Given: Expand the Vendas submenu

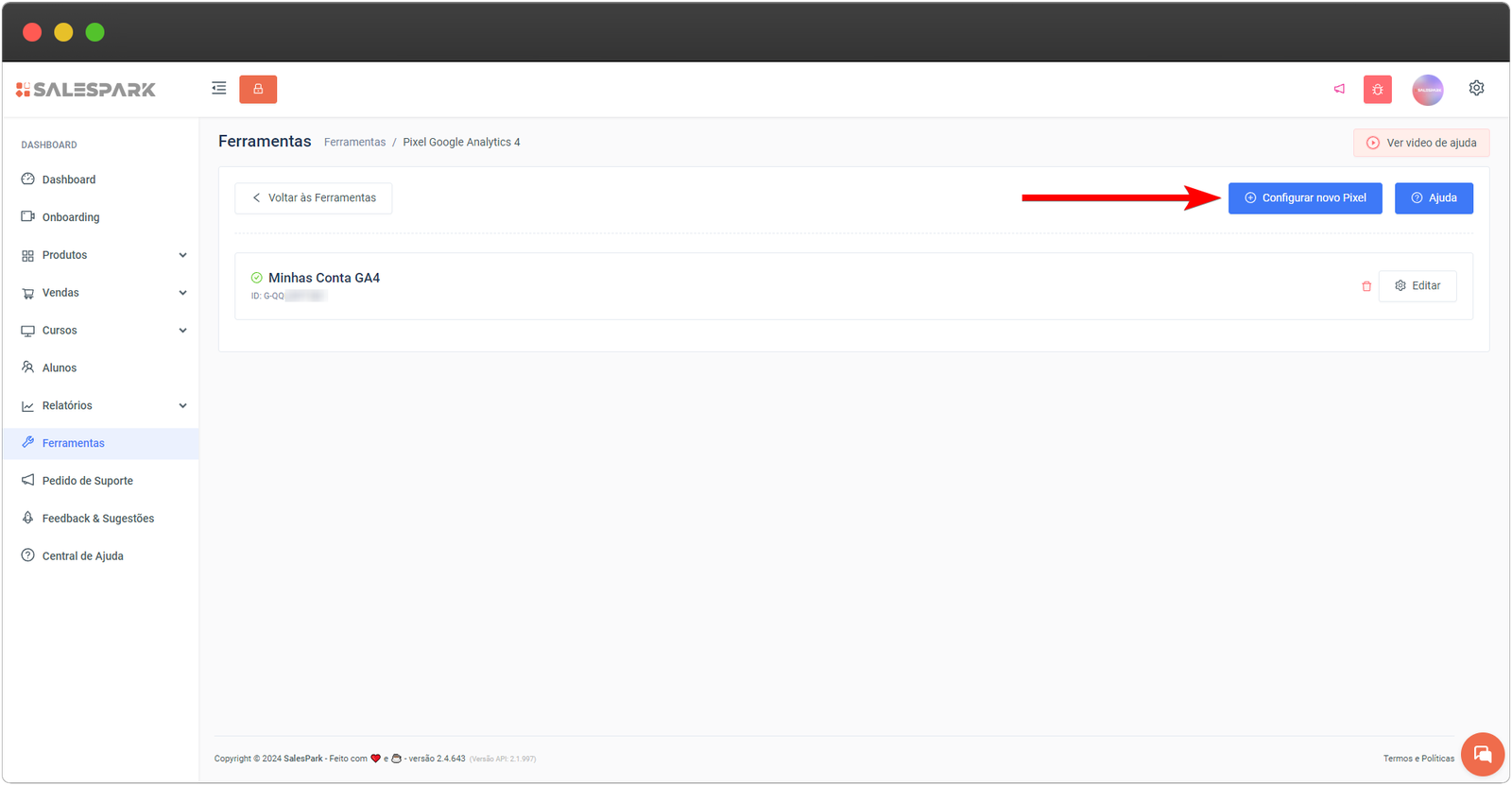Looking at the screenshot, I should coord(182,293).
